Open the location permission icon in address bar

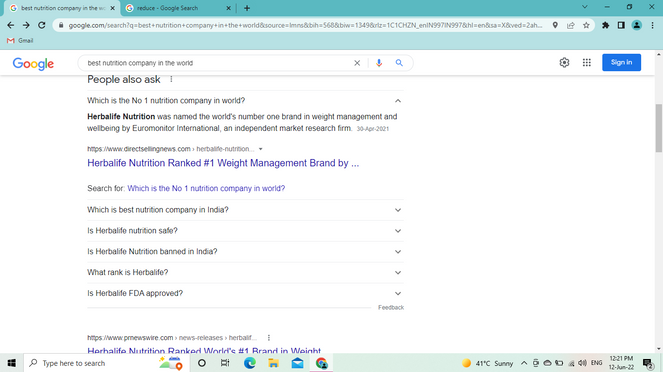click(x=555, y=25)
